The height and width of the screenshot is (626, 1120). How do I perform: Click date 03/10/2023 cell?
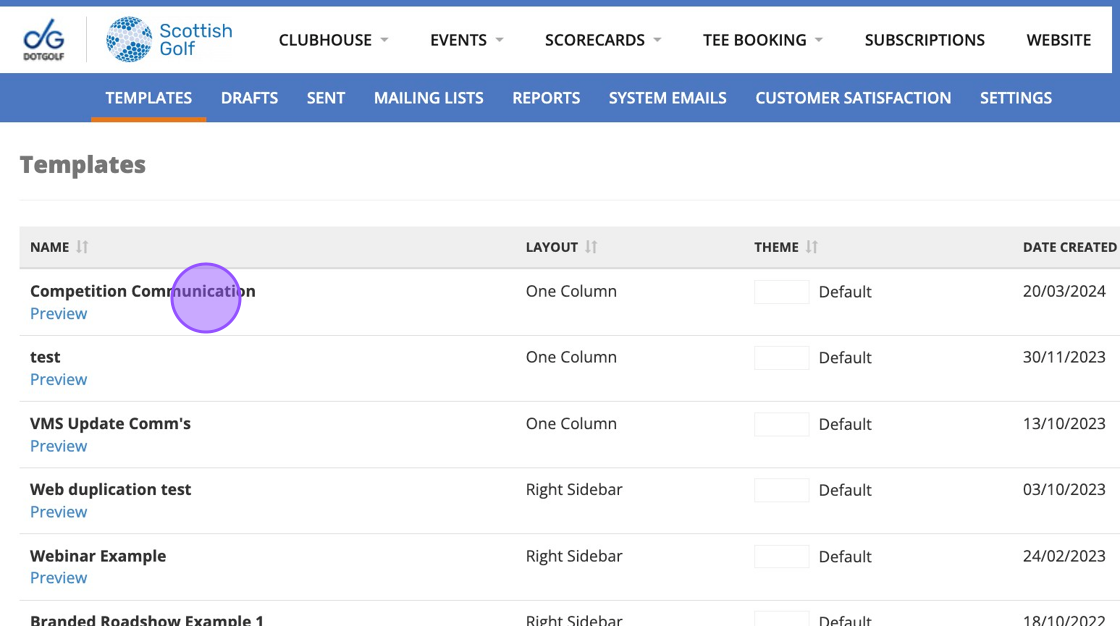click(x=1064, y=490)
